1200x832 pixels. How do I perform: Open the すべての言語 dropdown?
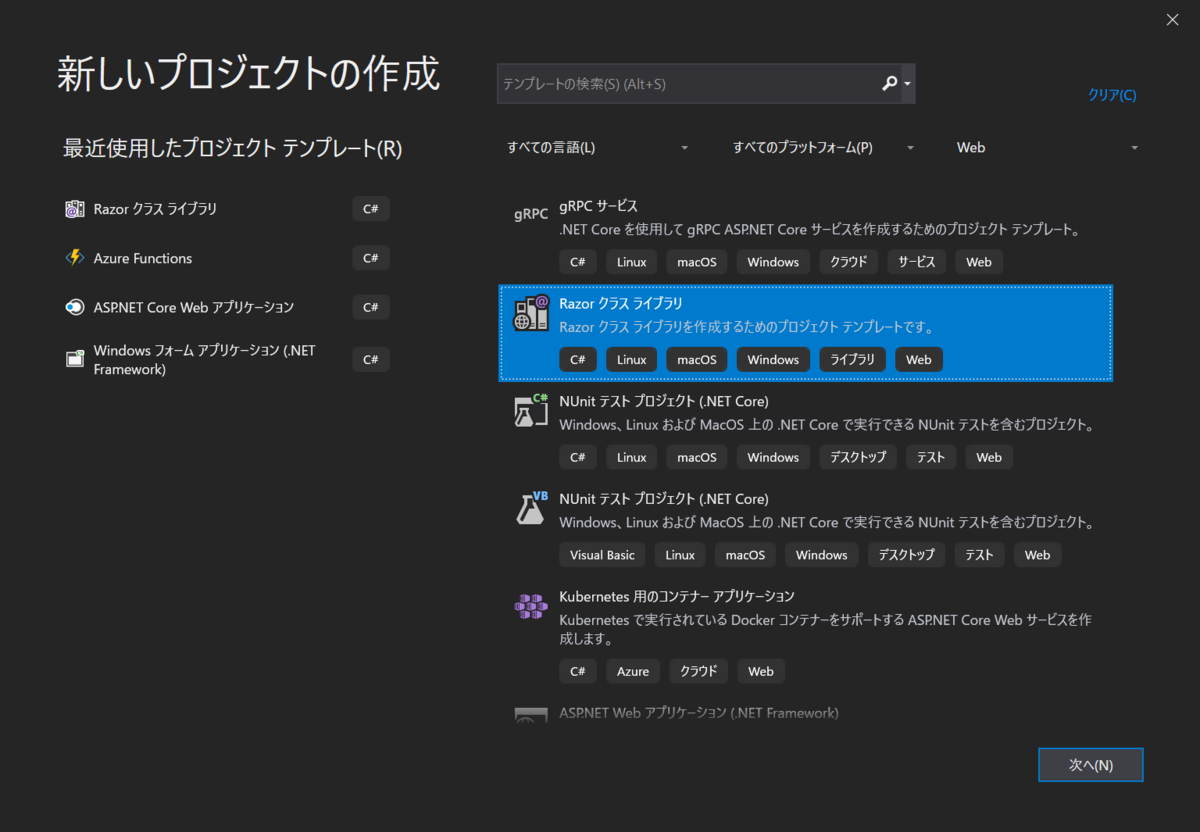[x=597, y=147]
